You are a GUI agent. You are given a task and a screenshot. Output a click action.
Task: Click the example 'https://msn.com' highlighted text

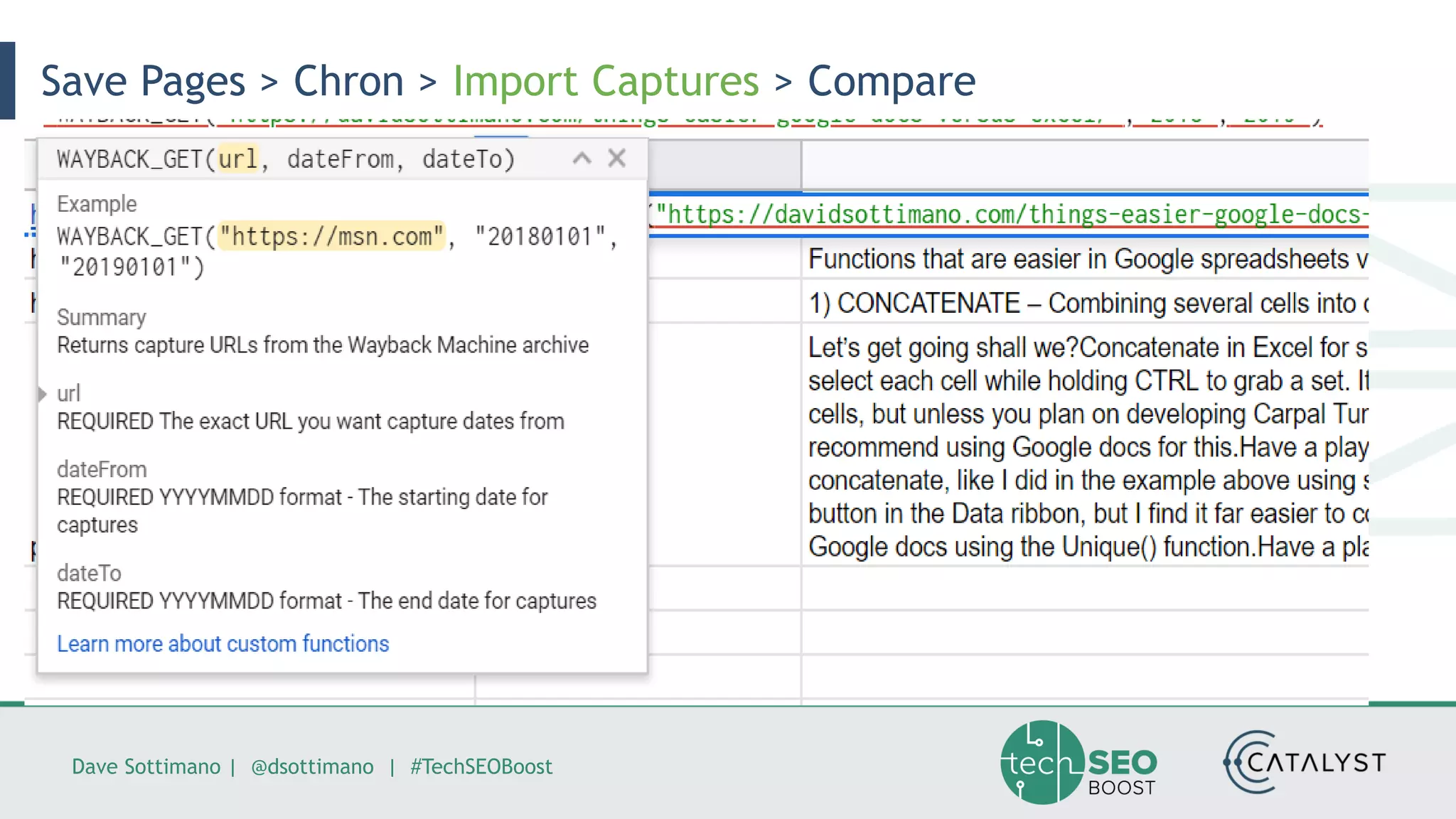coord(331,236)
